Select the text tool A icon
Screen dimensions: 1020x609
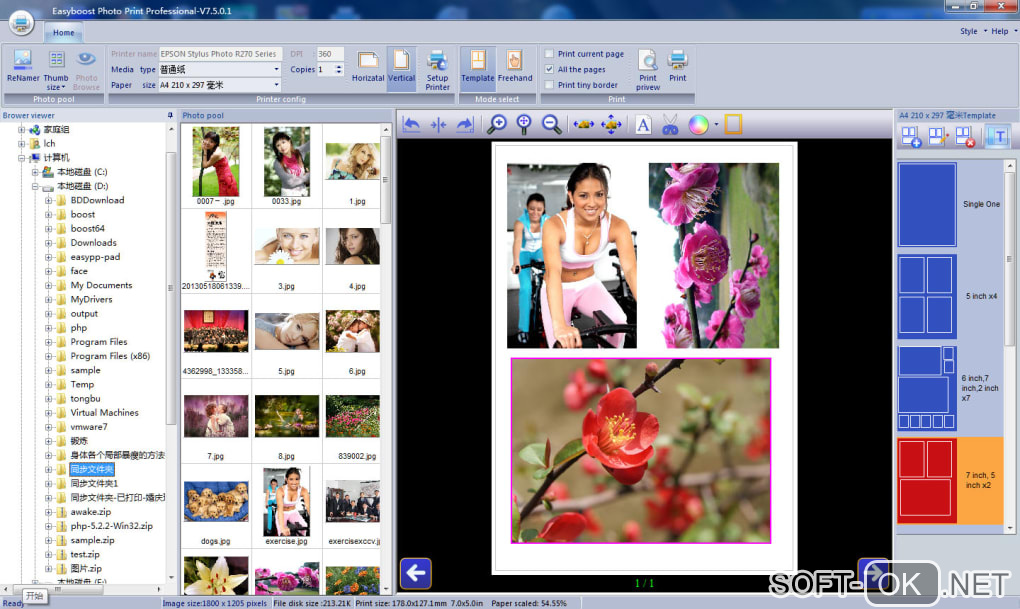coord(643,124)
